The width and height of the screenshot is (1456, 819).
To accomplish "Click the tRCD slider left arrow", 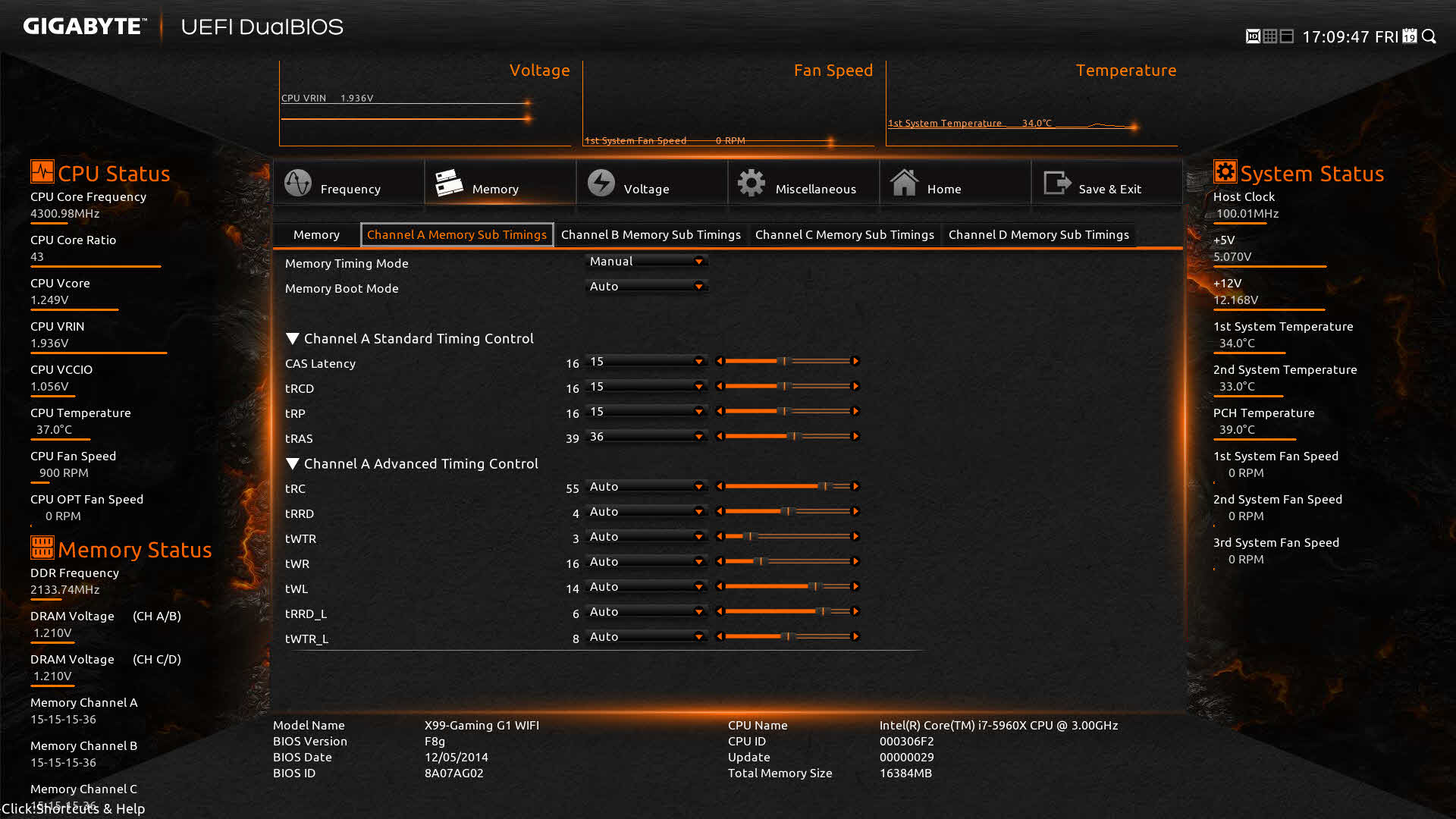I will 720,386.
